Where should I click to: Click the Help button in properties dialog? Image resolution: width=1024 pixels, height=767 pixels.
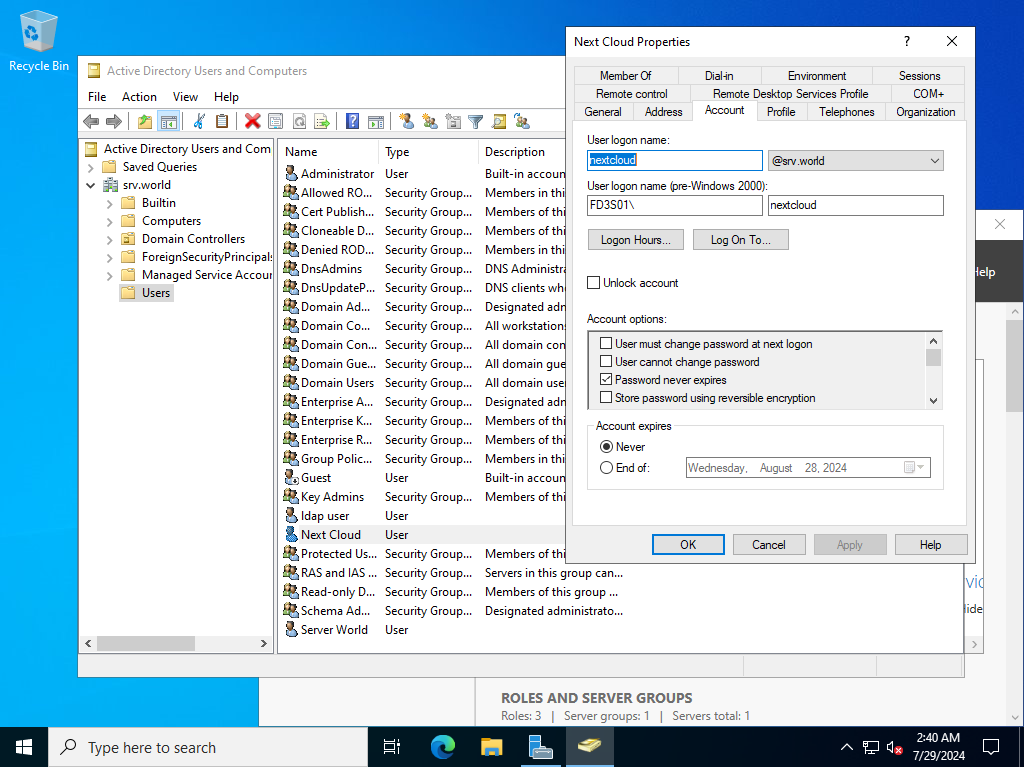pos(931,545)
